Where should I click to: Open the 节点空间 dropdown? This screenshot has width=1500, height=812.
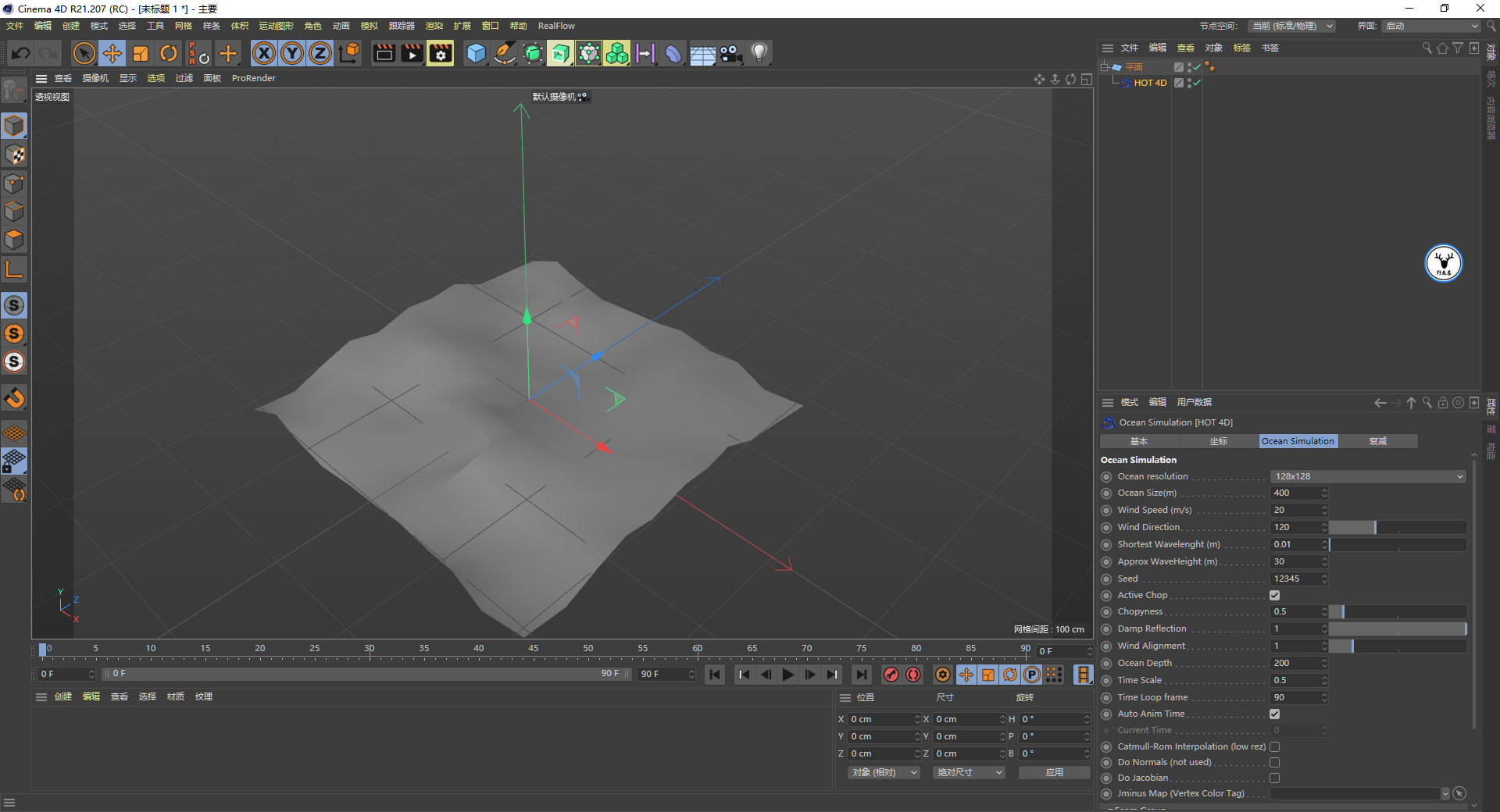1291,26
